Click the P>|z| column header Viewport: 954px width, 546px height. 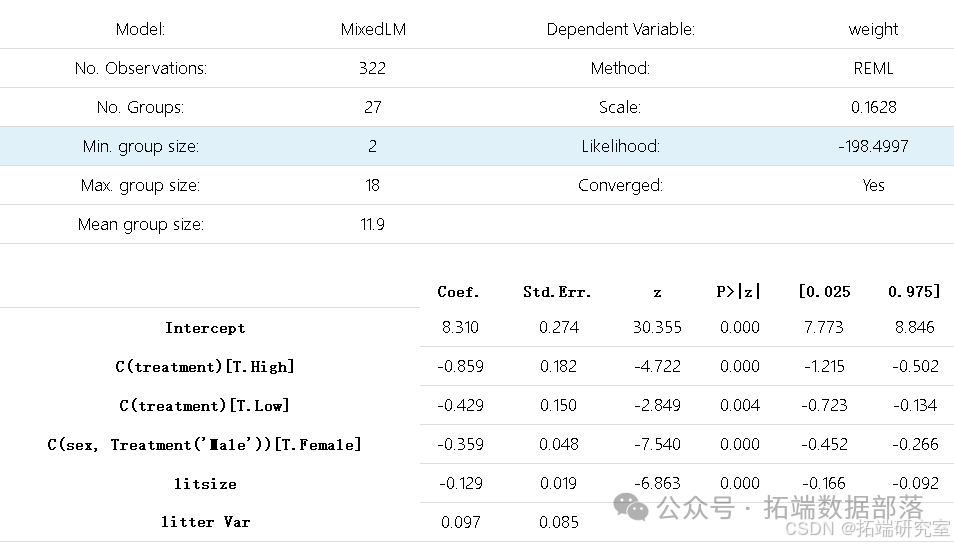739,292
